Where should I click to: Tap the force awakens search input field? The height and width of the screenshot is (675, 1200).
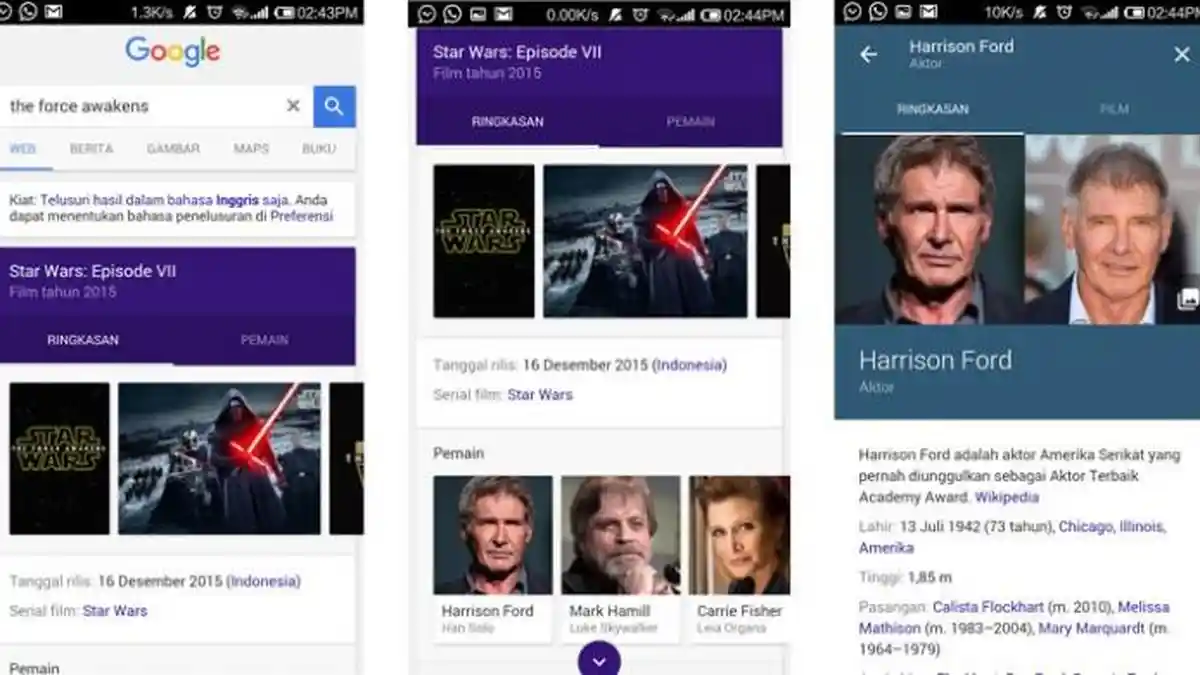(140, 106)
